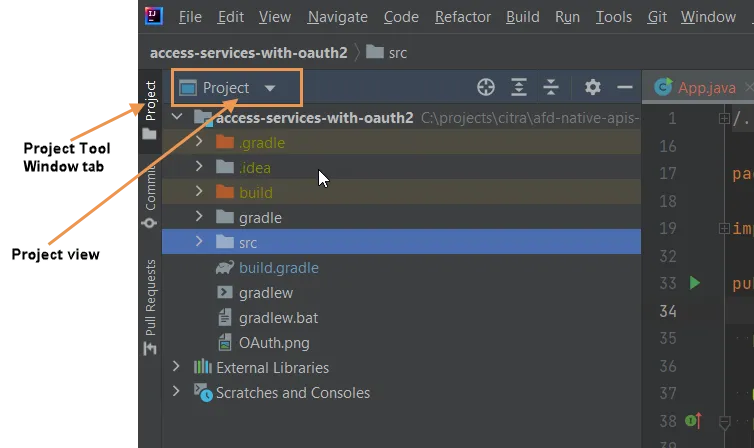
Task: Click the .gradle orange folder icon
Action: [225, 142]
